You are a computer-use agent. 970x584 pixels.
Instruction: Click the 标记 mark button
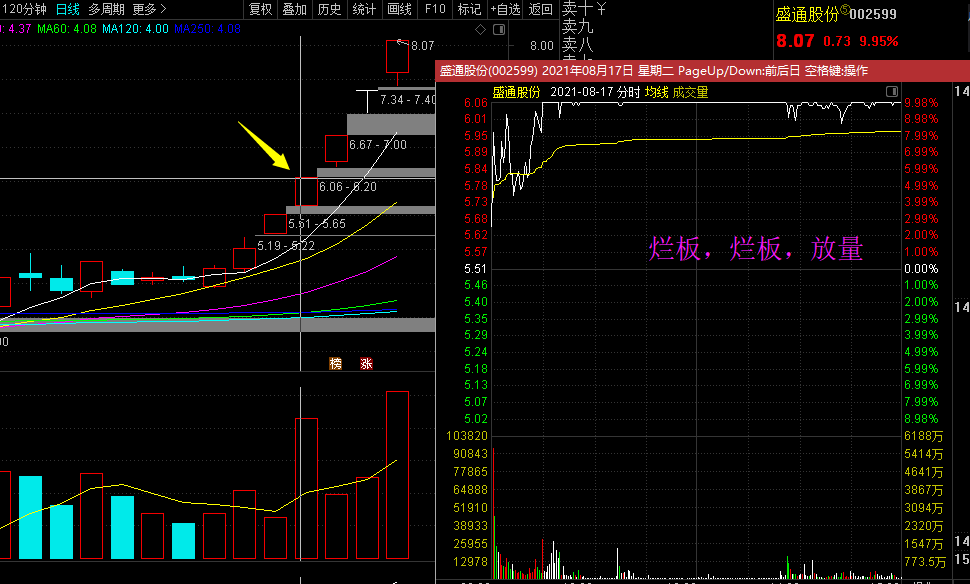coord(469,9)
